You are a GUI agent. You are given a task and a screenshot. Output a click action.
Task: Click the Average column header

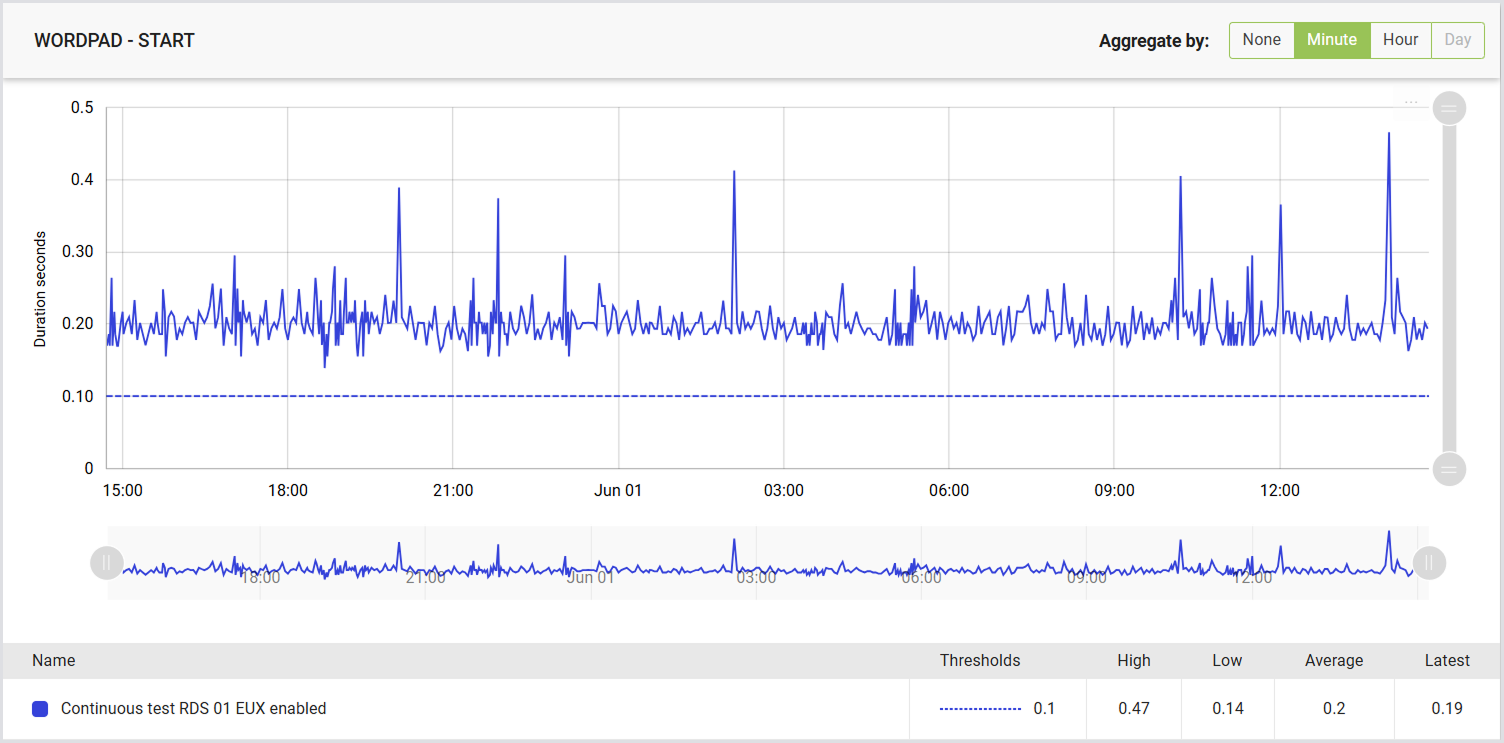1334,660
